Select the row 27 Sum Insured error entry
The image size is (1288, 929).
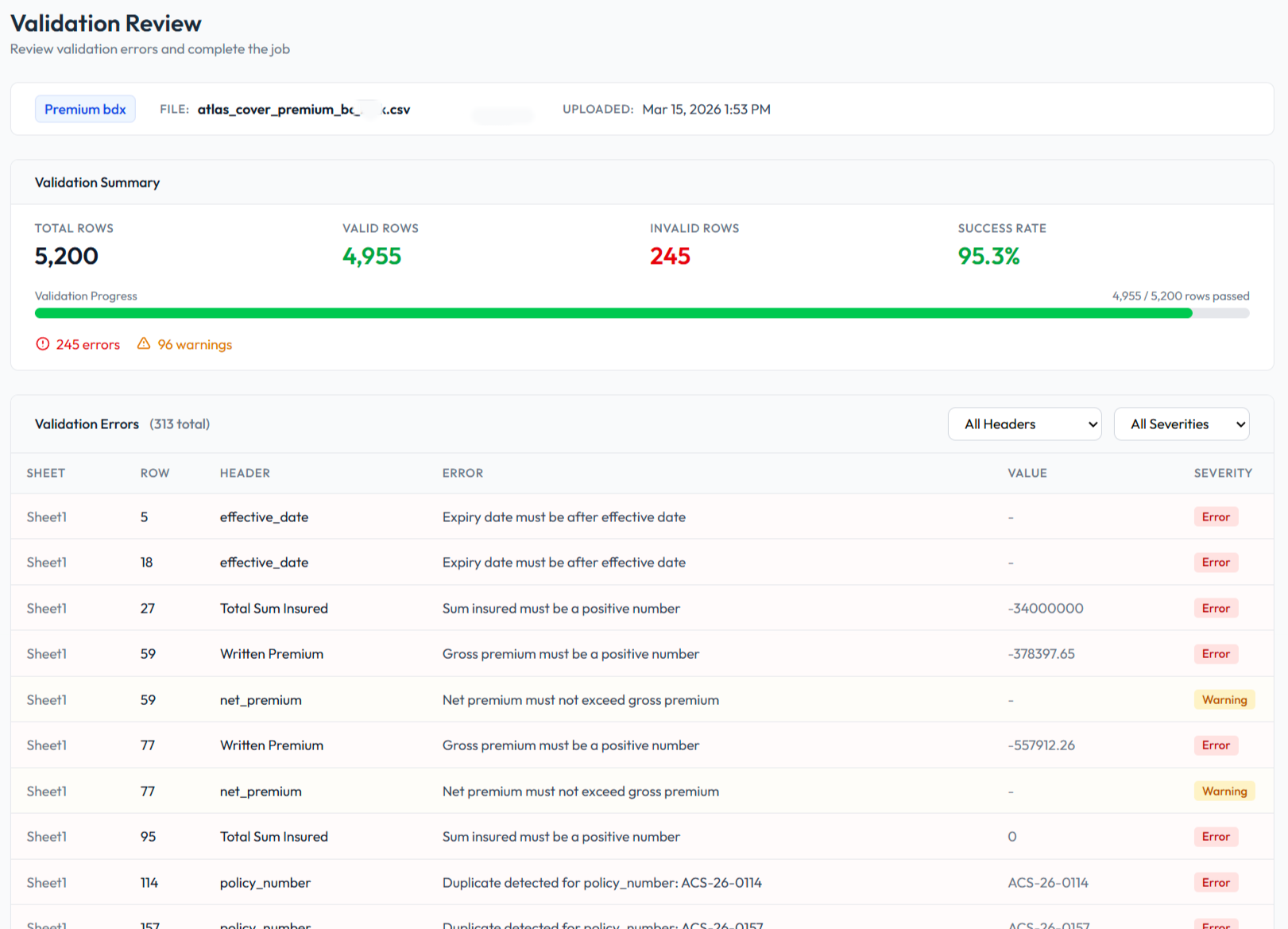(562, 608)
